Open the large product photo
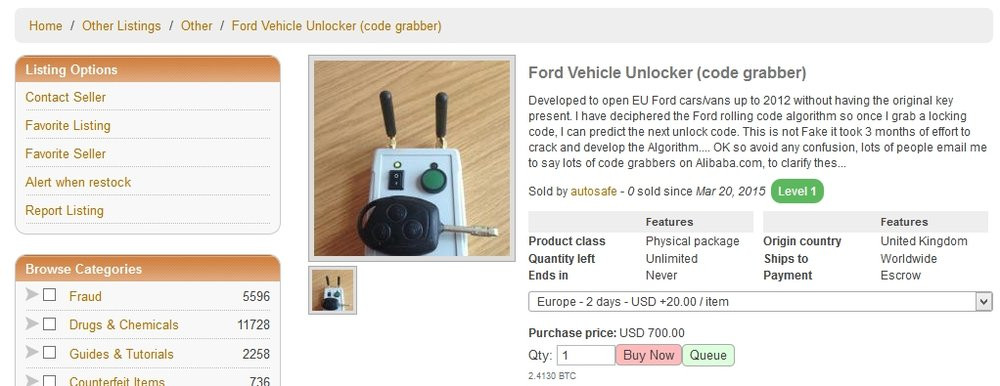The height and width of the screenshot is (386, 1000). [412, 158]
